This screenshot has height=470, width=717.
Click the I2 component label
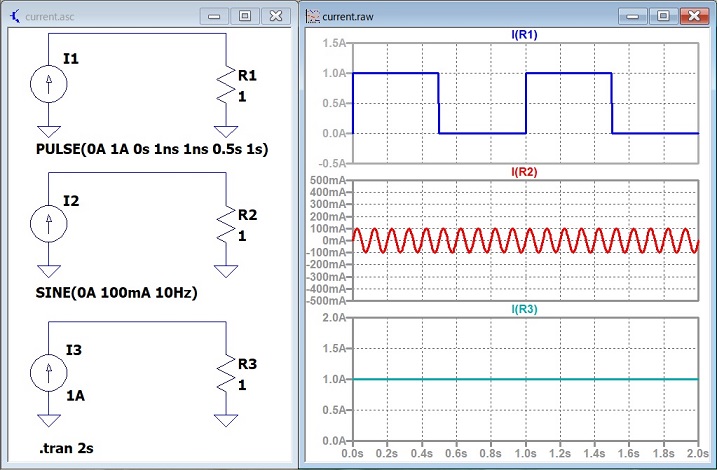[x=71, y=201]
